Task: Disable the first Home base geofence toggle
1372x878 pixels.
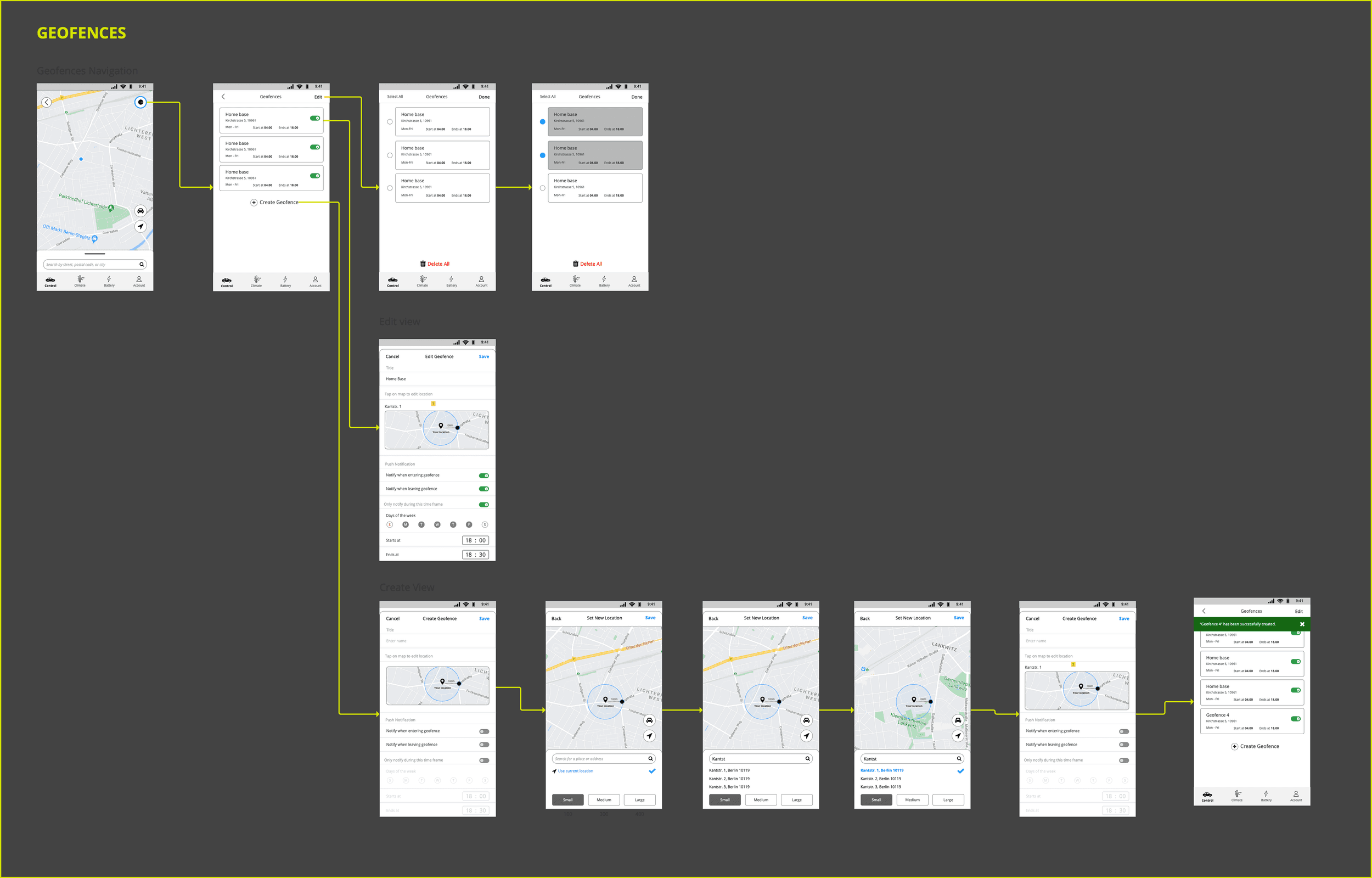Action: tap(315, 118)
